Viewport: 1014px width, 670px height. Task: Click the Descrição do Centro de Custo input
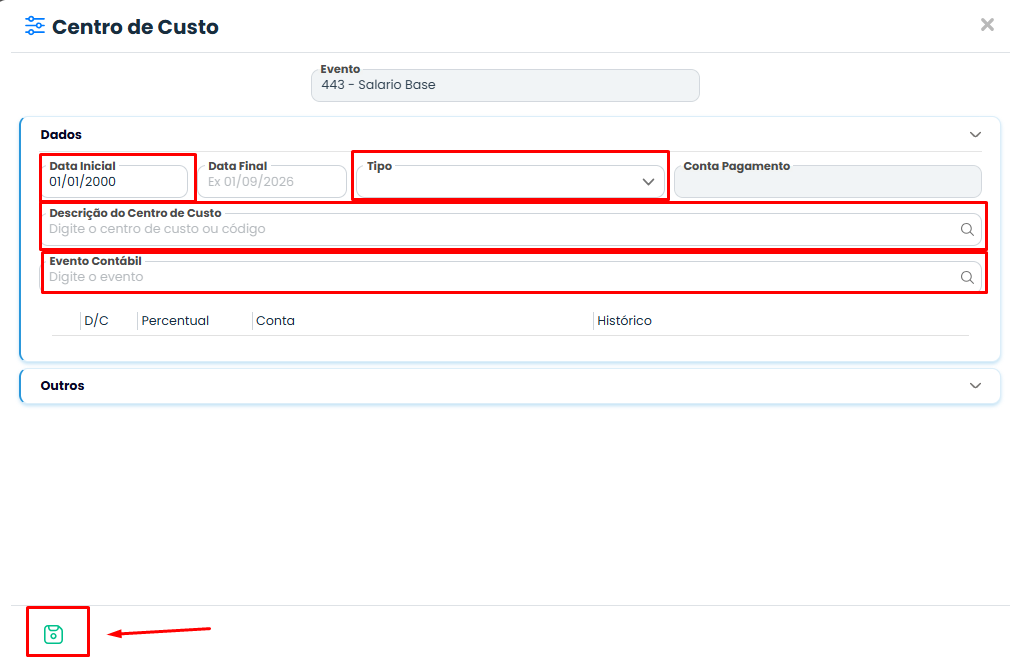(x=511, y=230)
